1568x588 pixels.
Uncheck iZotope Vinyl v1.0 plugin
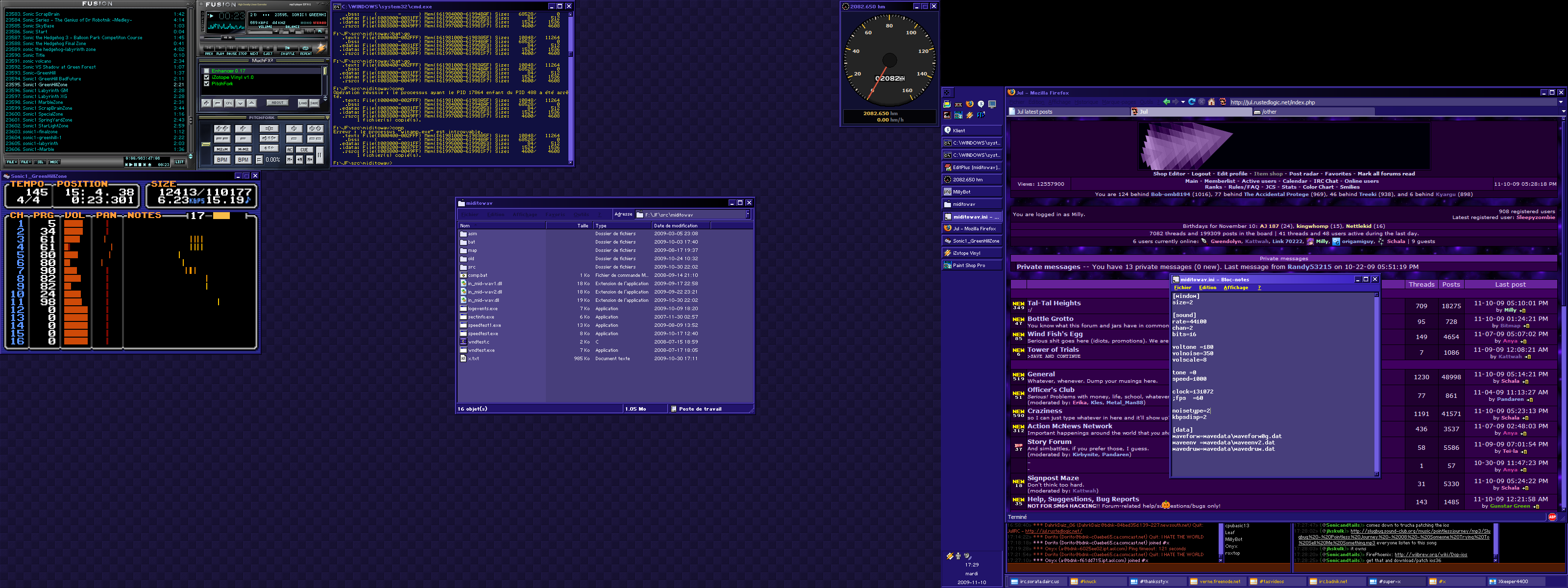[x=207, y=77]
